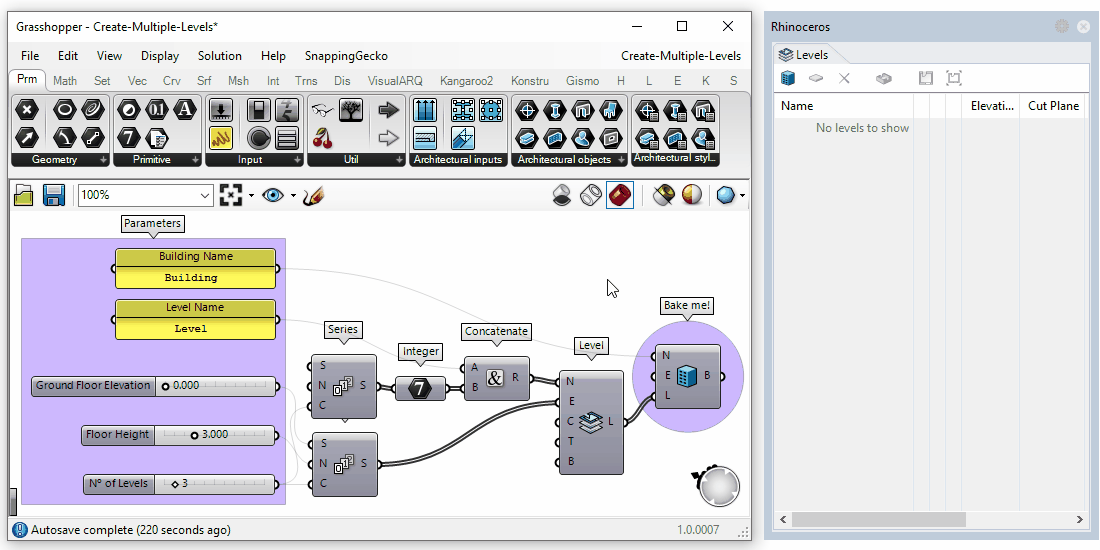
Task: Click the Concatenate component on the canvas
Action: coord(495,378)
